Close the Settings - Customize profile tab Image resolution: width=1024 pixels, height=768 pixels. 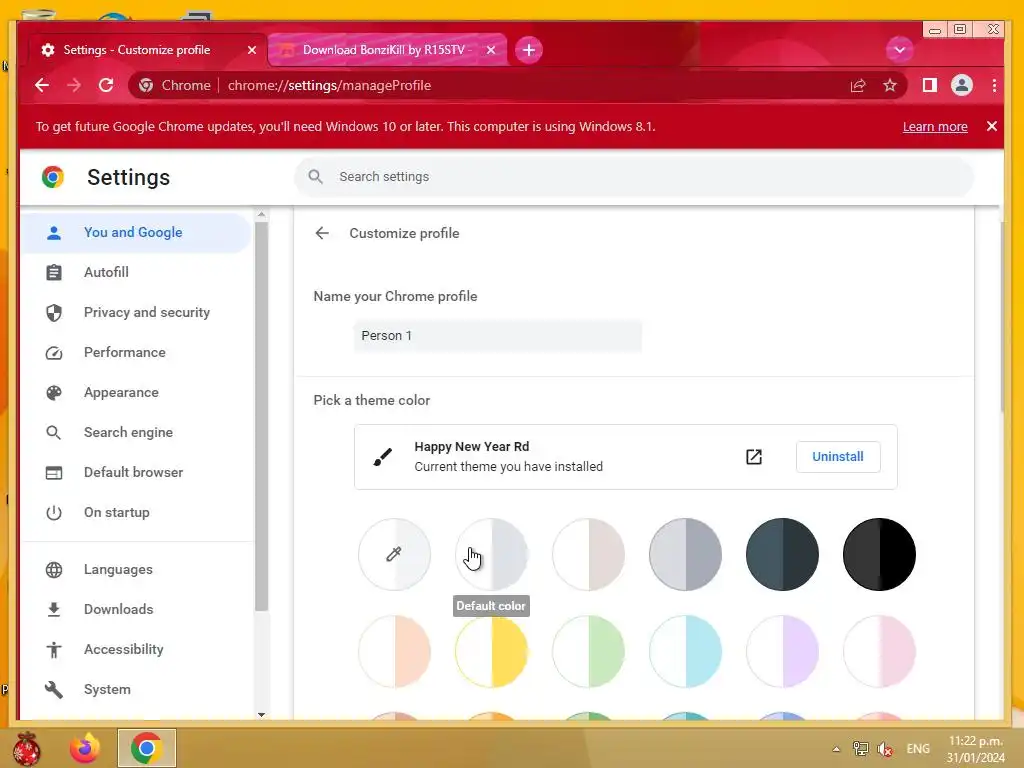point(251,50)
